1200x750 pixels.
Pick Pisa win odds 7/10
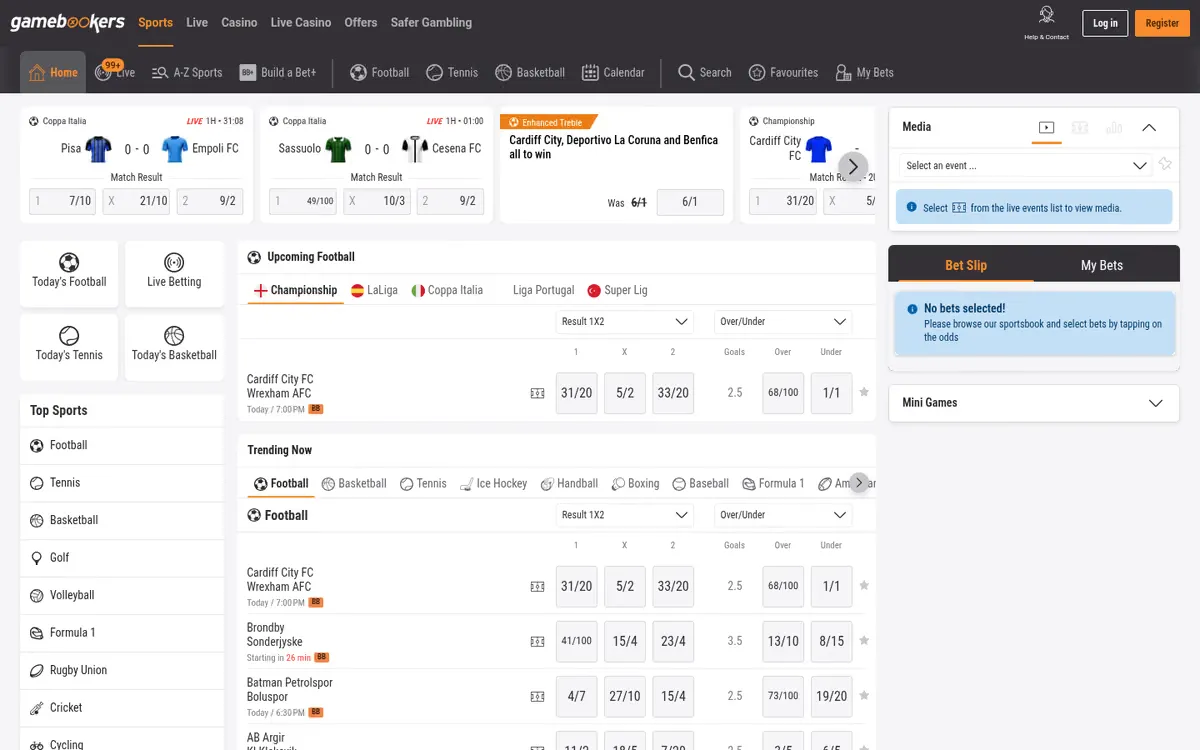pos(62,201)
